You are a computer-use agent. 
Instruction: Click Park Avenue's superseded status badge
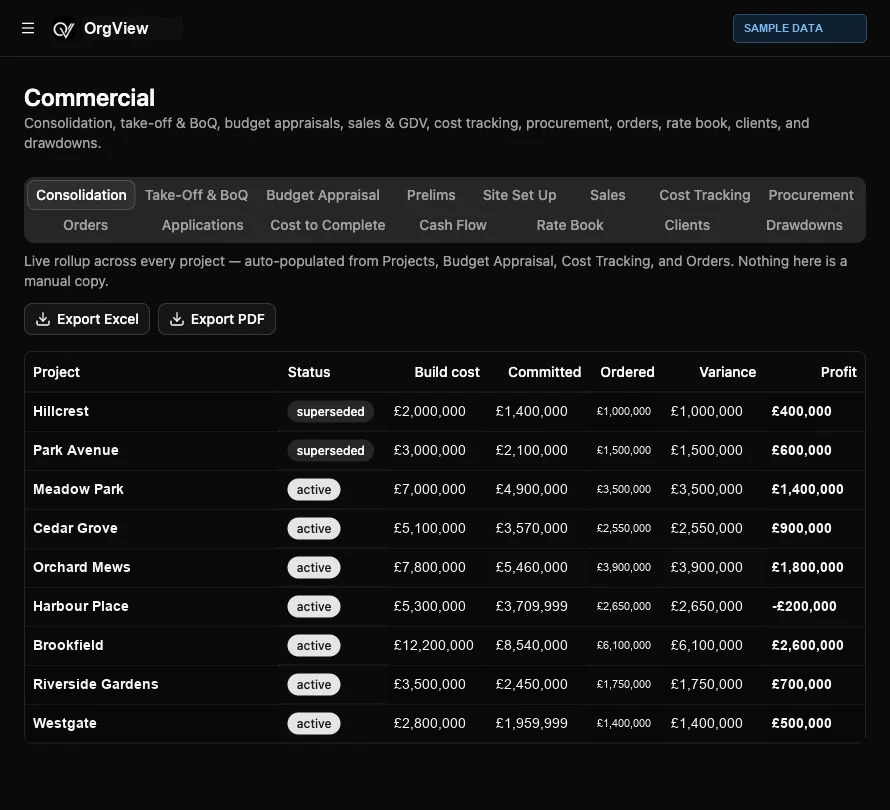(x=330, y=451)
